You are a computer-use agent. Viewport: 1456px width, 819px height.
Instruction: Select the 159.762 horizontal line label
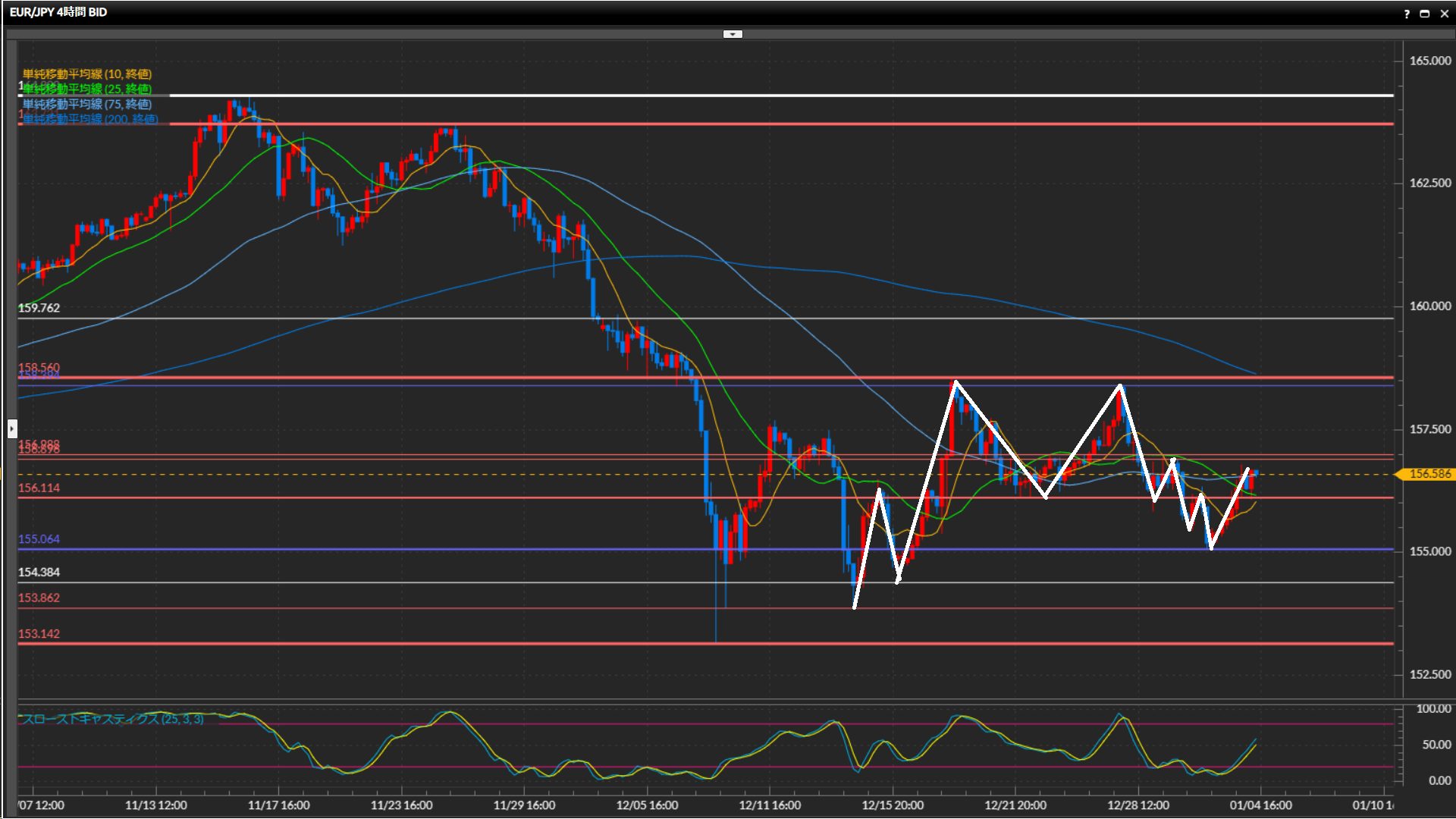(39, 308)
